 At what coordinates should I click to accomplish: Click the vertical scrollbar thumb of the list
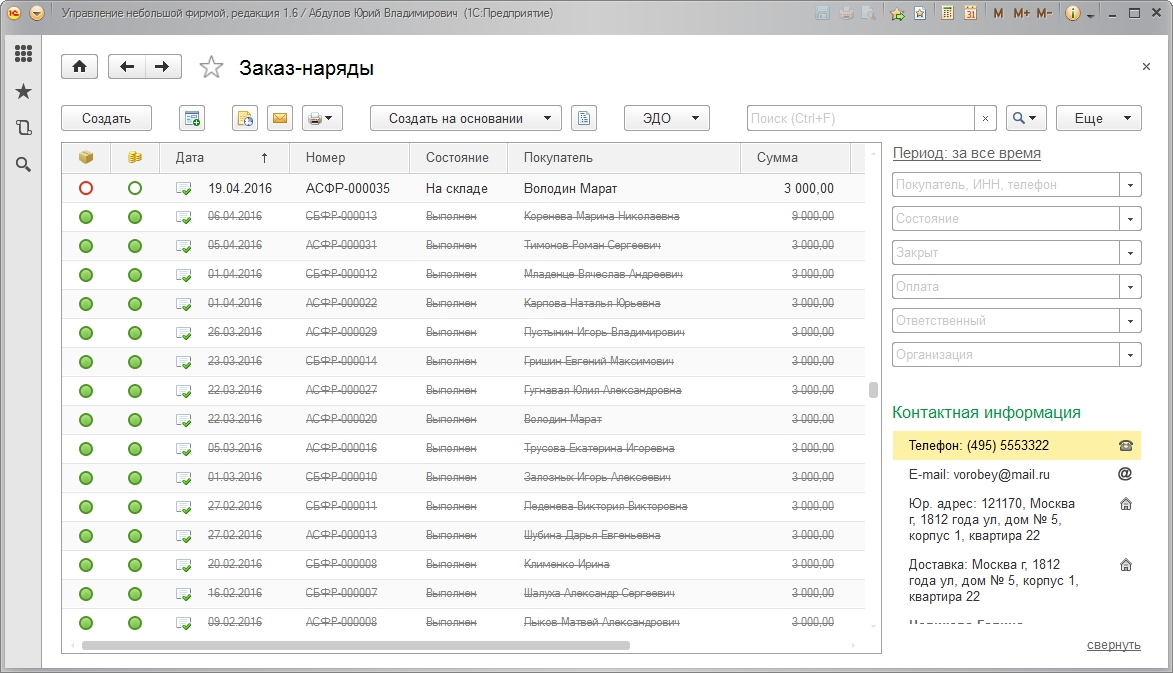872,390
